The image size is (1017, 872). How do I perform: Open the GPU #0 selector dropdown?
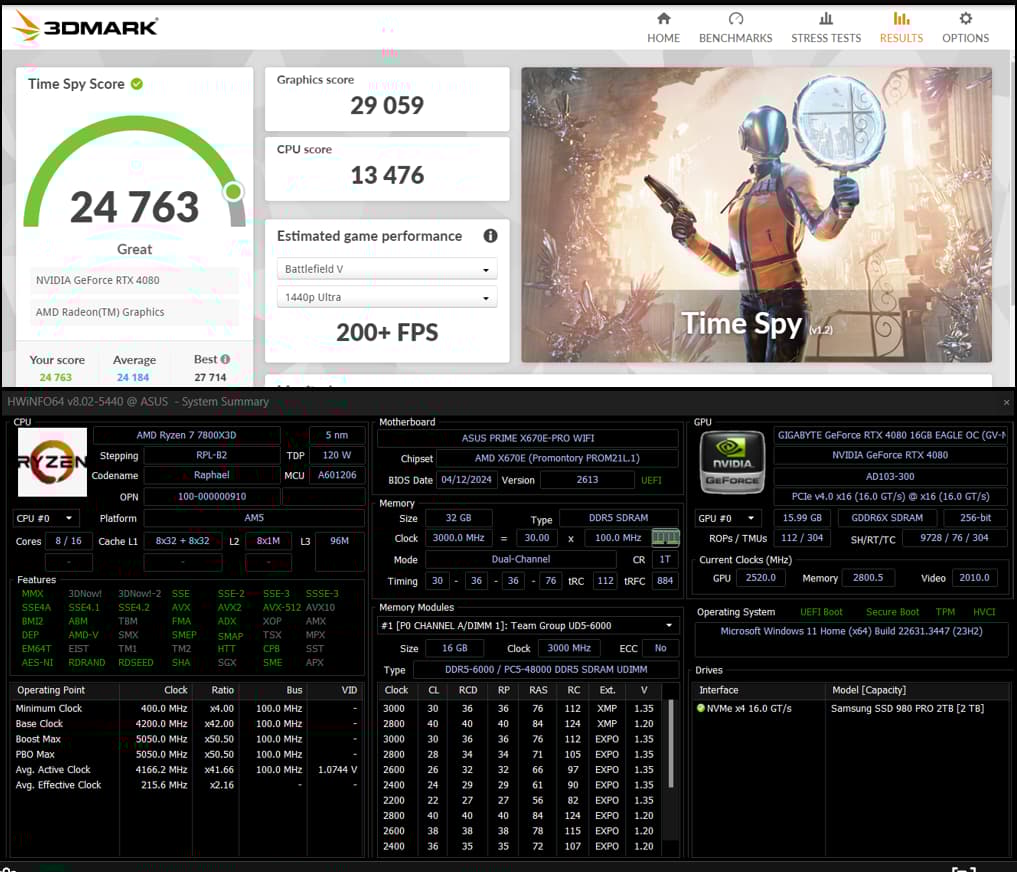[728, 518]
